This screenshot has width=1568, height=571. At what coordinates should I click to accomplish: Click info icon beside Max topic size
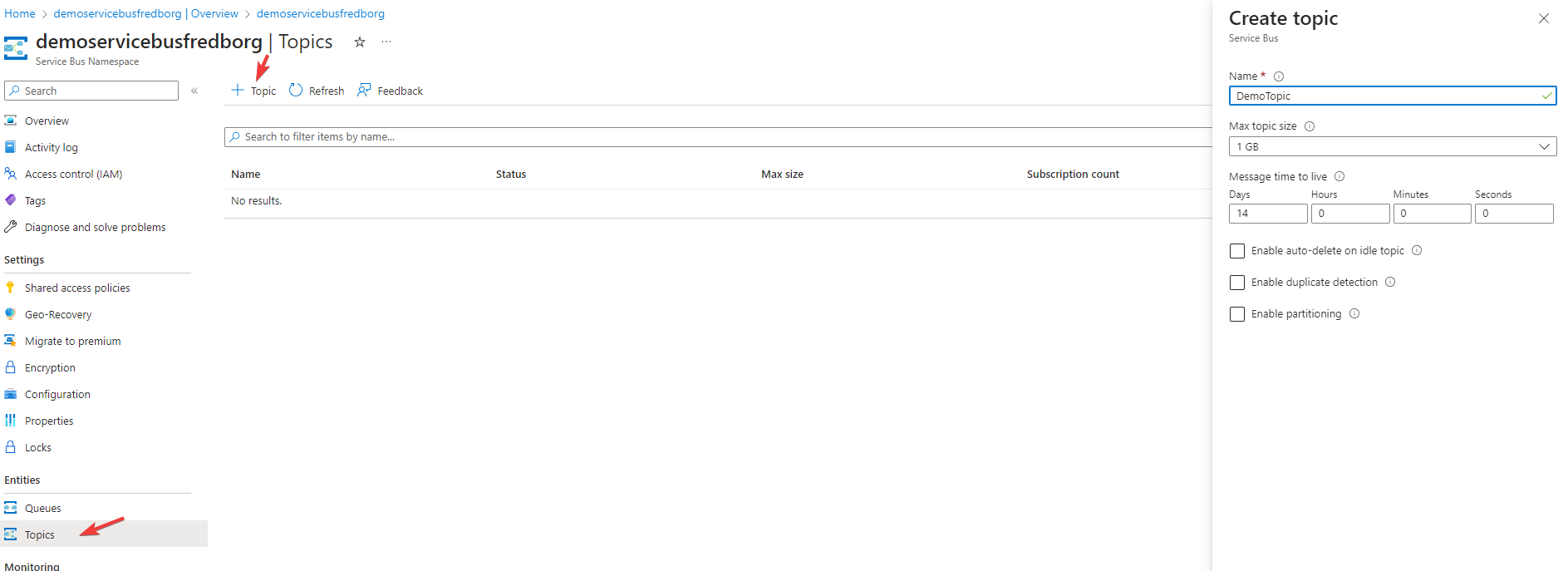(1310, 126)
